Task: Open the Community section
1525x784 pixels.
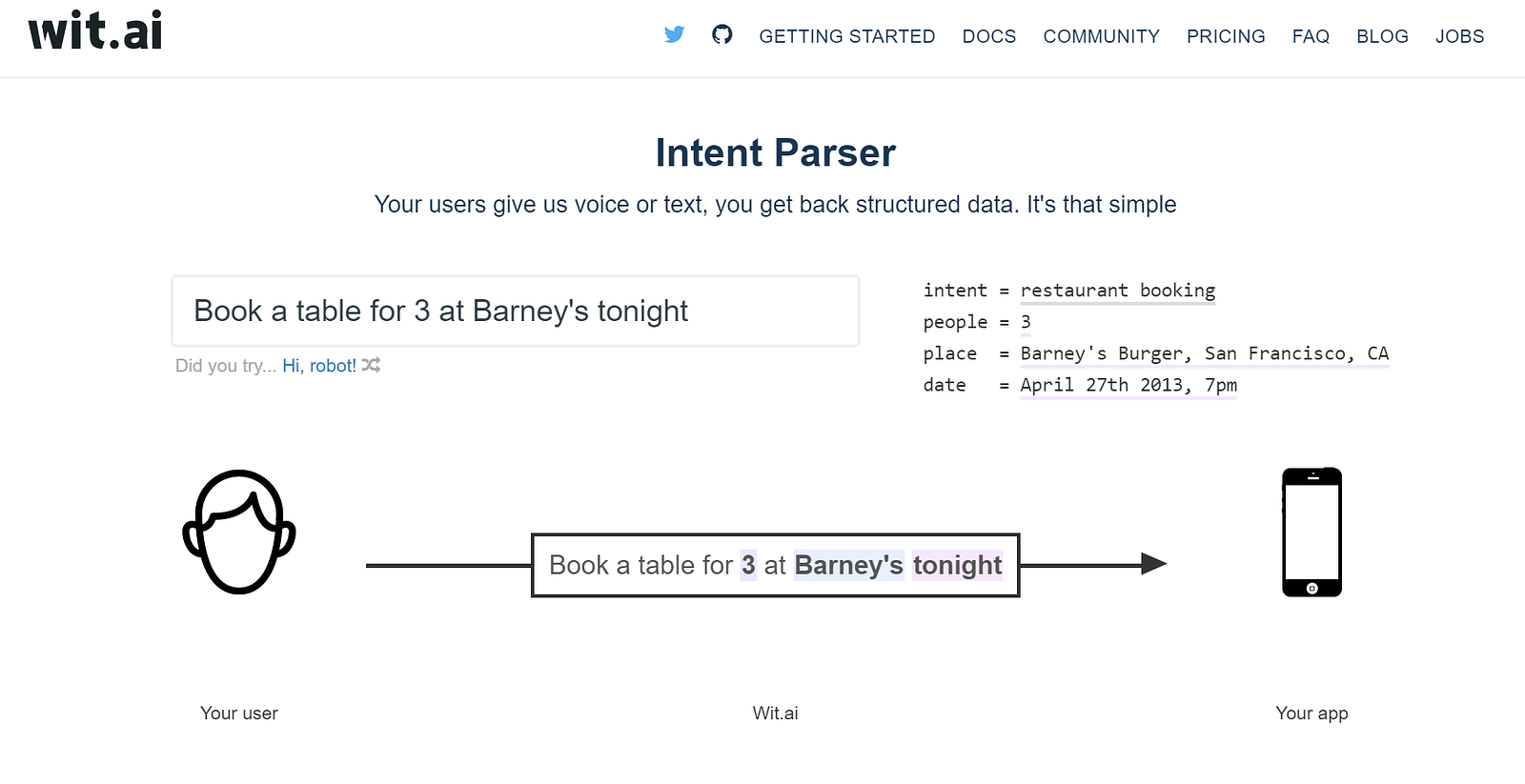Action: (x=1101, y=36)
